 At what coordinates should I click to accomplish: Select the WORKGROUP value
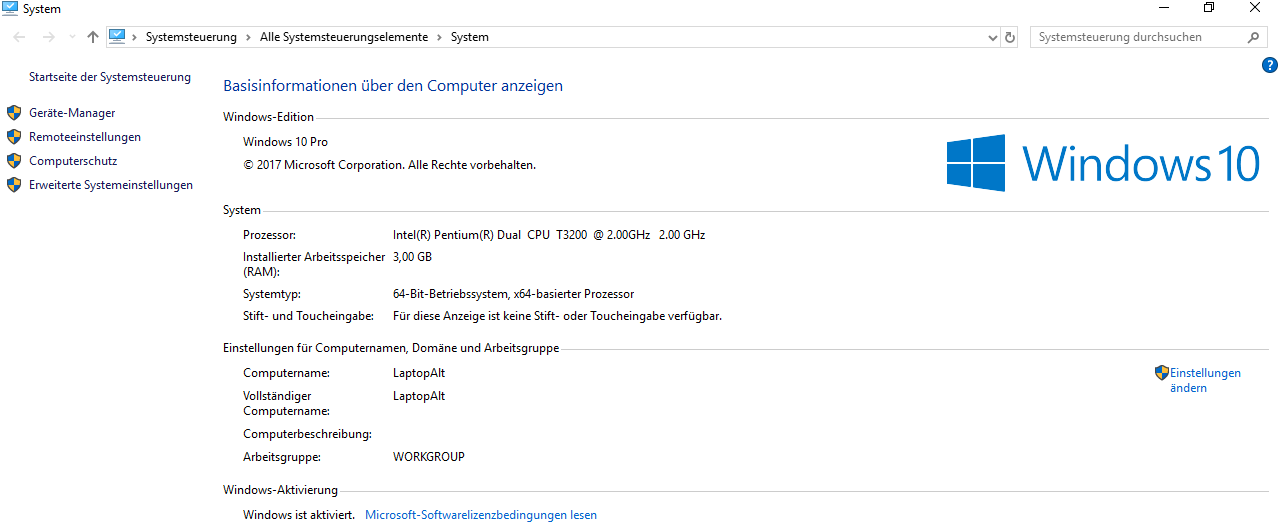coord(429,457)
